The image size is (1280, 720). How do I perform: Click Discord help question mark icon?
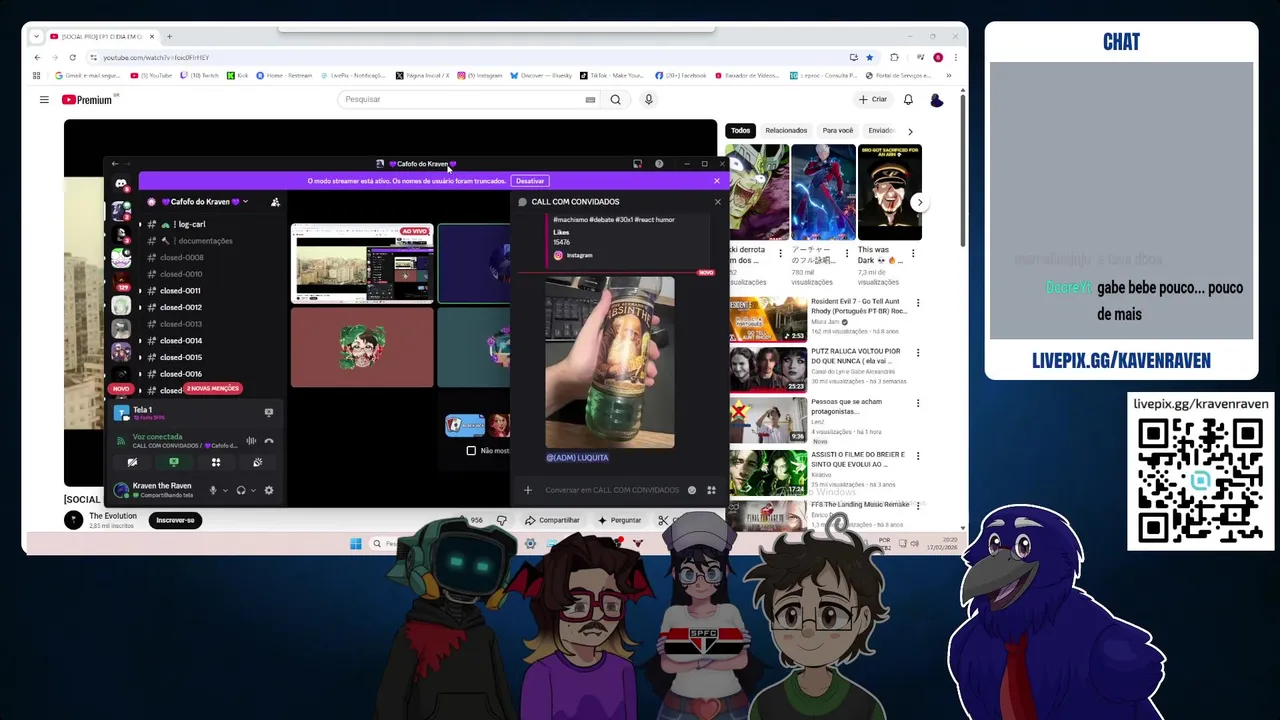(659, 164)
